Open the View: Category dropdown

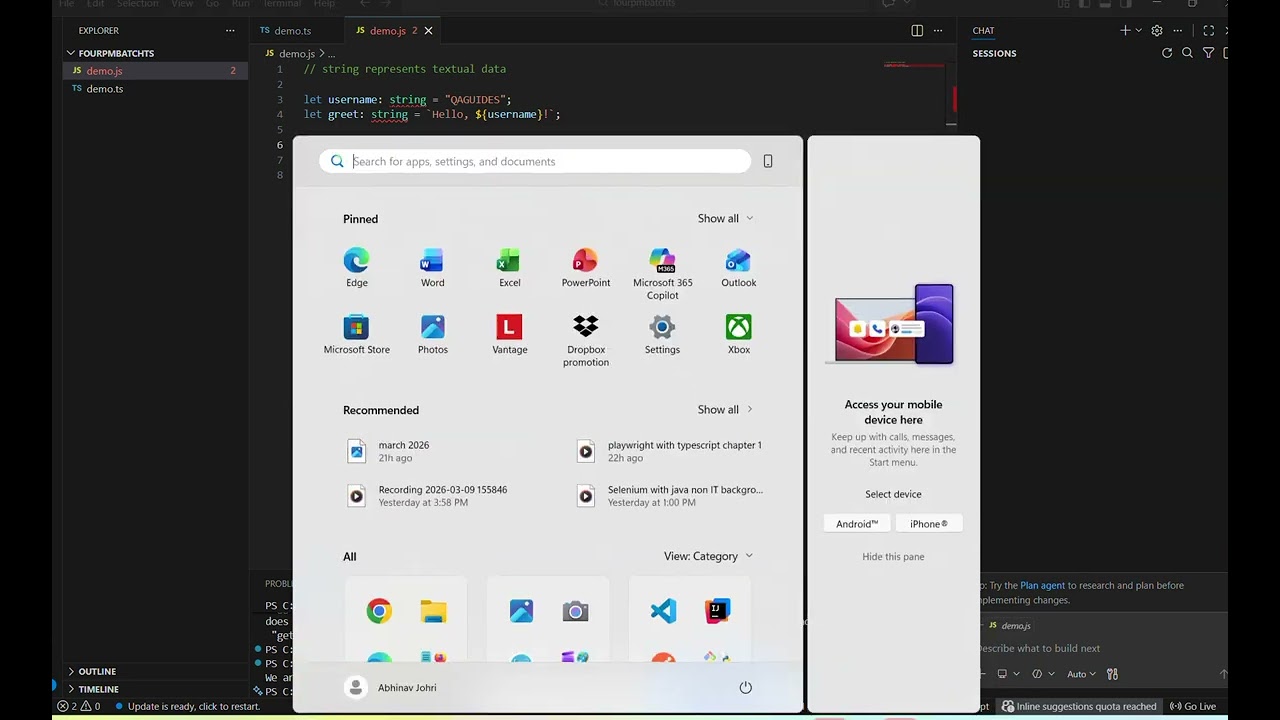click(709, 556)
